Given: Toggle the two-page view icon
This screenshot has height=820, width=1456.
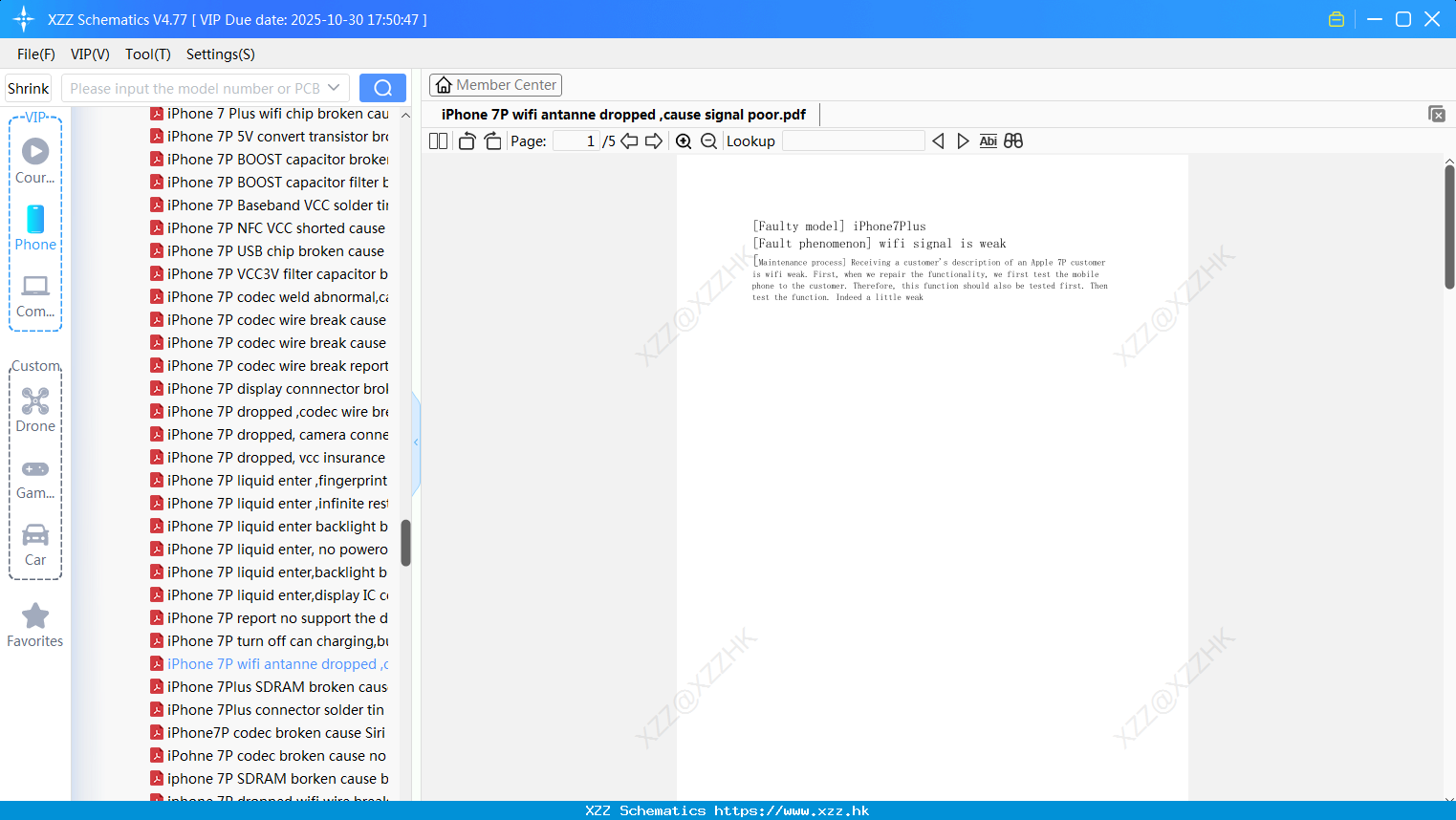Looking at the screenshot, I should point(438,140).
